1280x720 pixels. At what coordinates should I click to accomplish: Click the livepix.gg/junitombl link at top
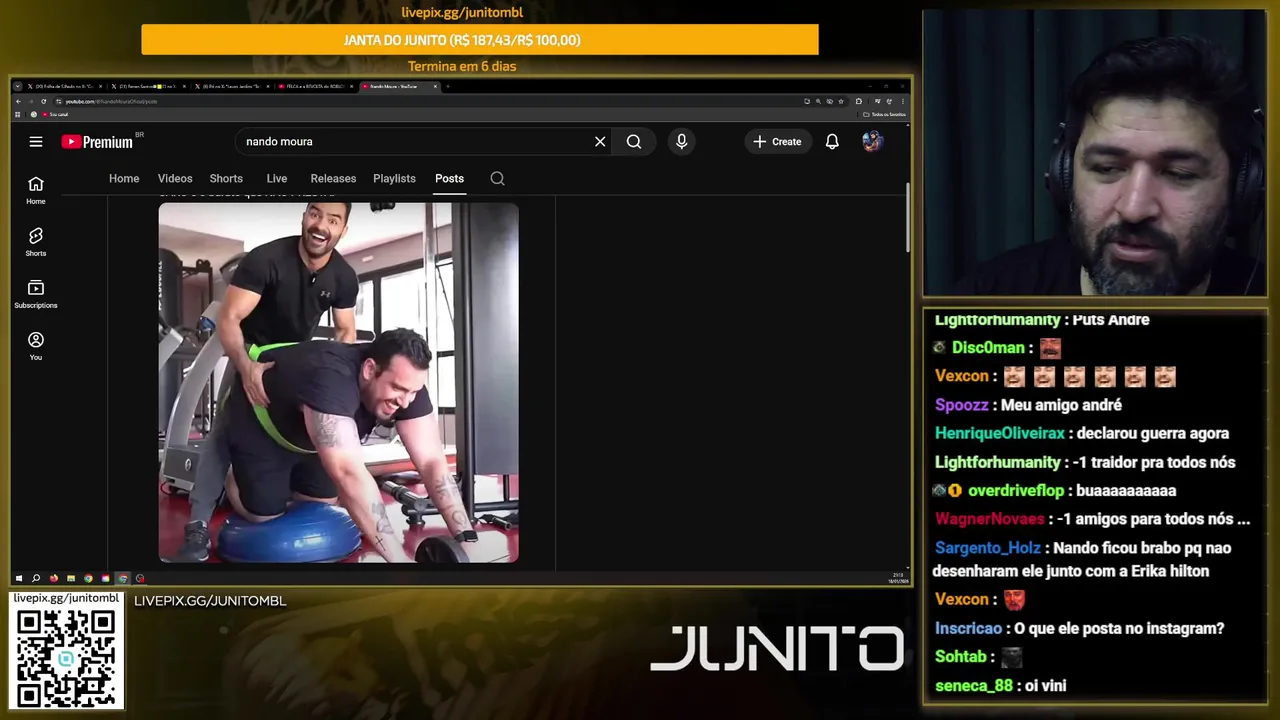462,12
